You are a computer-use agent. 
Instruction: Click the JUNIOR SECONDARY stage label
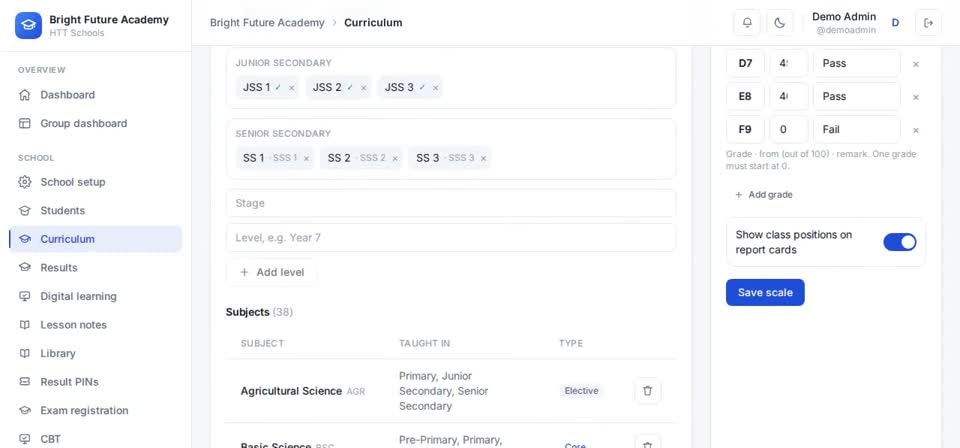(x=283, y=62)
